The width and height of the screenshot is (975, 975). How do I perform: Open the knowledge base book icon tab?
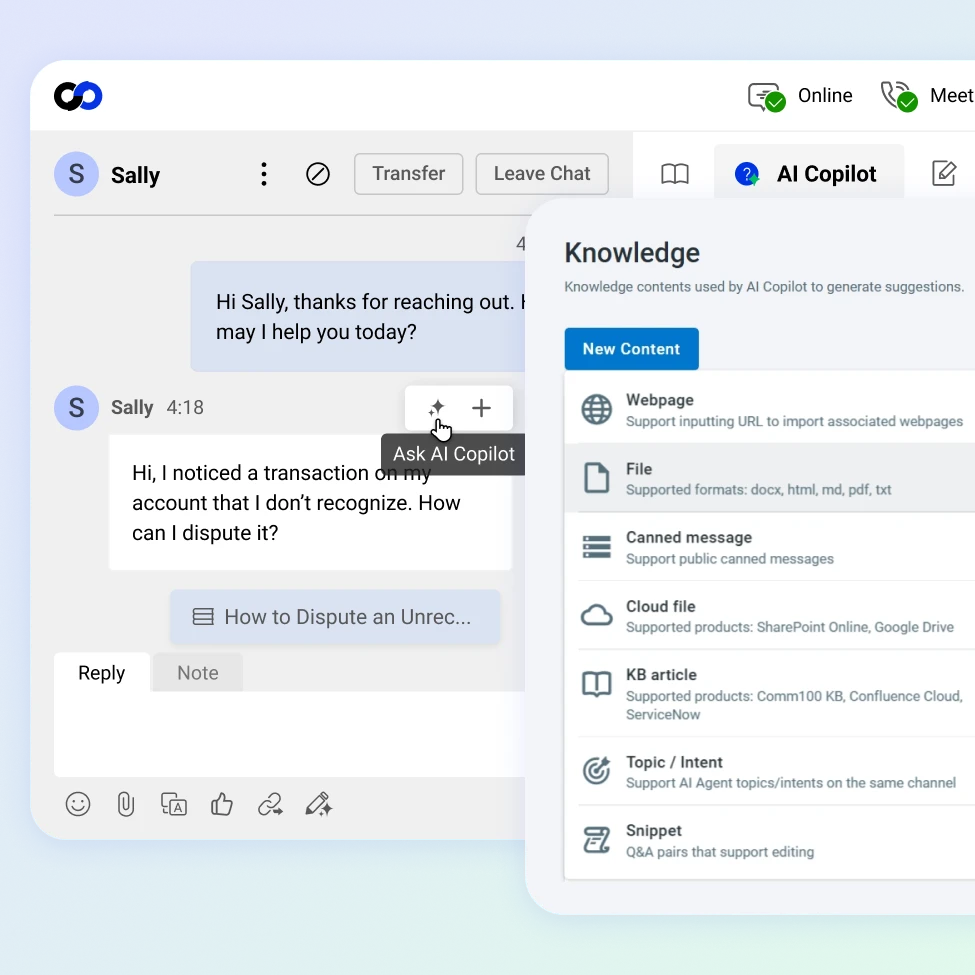pyautogui.click(x=675, y=174)
